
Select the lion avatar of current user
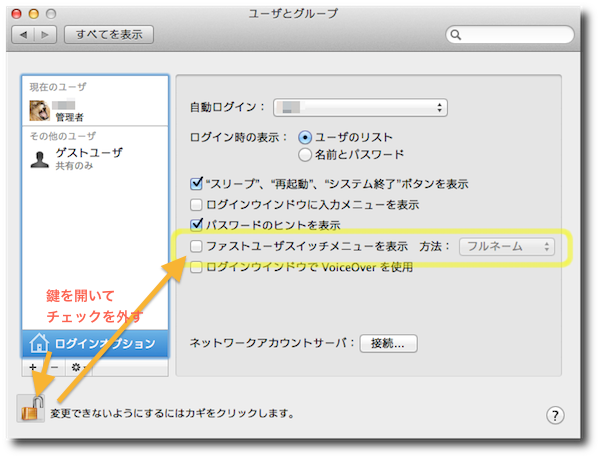click(x=39, y=110)
